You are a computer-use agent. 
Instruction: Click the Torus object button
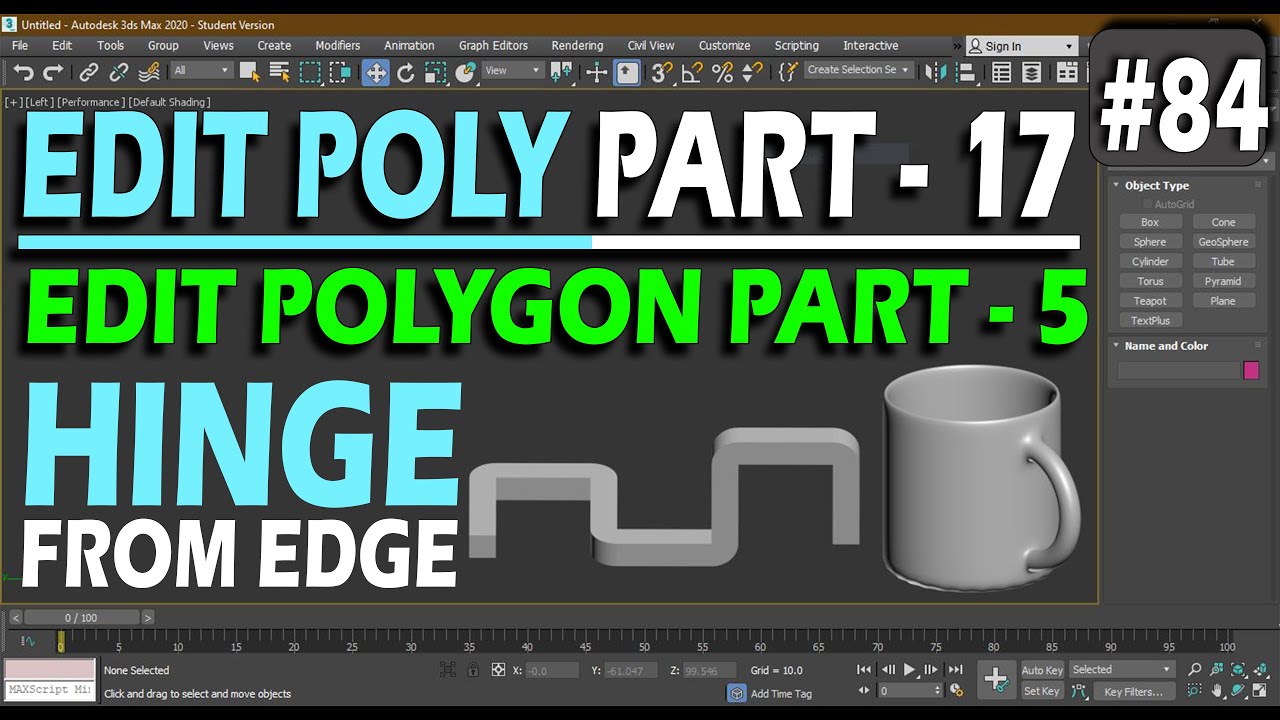click(1150, 281)
